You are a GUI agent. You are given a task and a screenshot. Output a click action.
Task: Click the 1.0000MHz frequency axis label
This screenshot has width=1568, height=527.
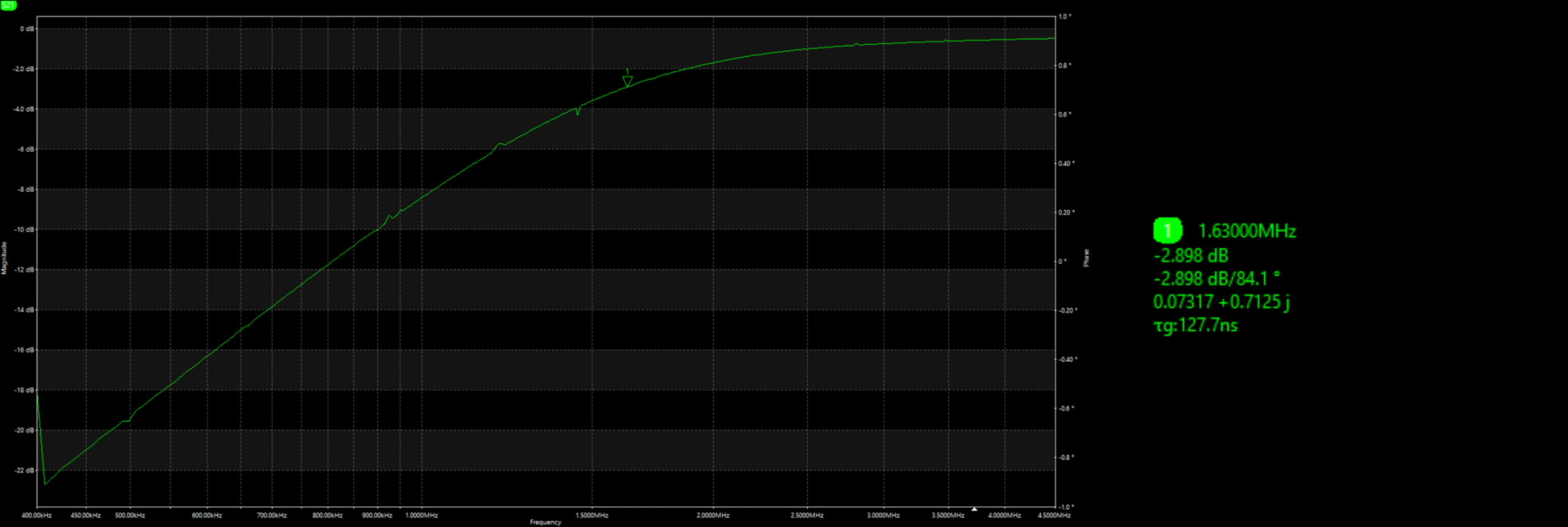421,515
